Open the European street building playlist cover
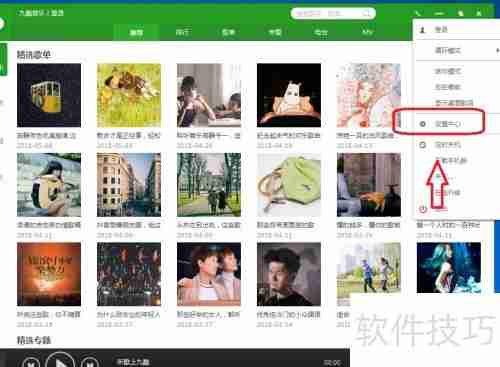500x367 pixels. (129, 185)
